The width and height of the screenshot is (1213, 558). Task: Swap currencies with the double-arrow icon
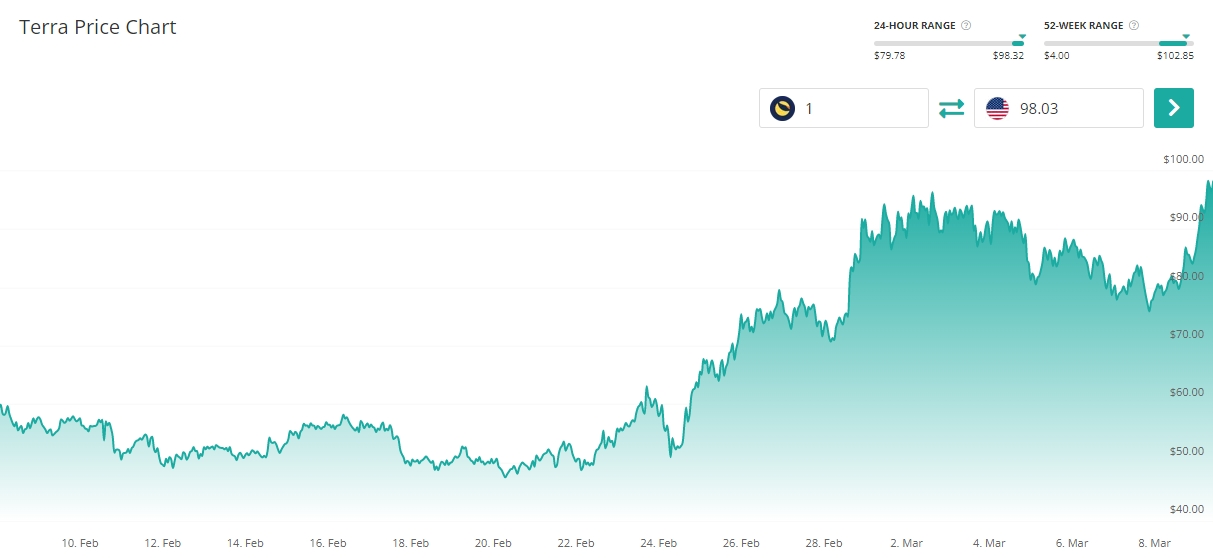click(952, 108)
